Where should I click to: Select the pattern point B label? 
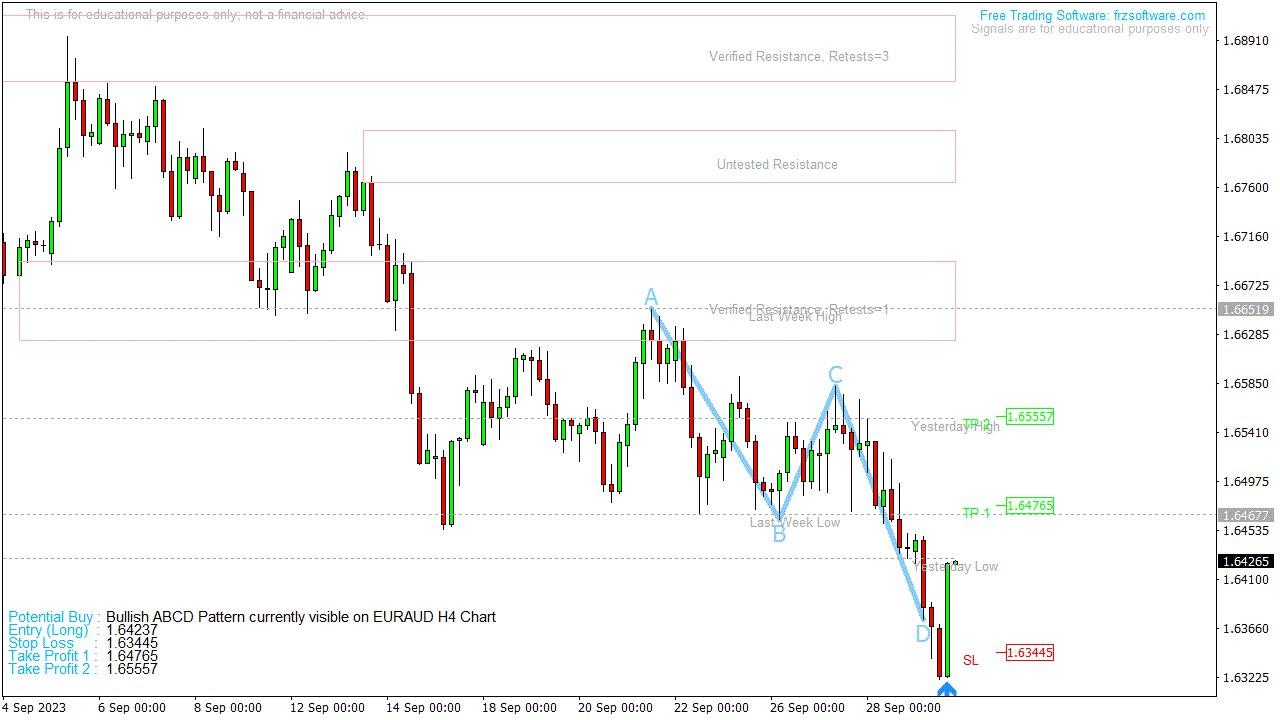pos(779,535)
